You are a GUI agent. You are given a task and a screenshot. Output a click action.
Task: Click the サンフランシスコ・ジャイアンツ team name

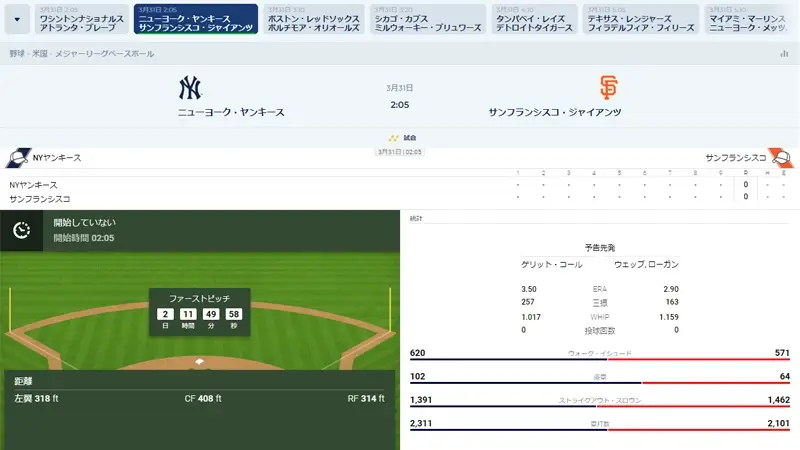(555, 112)
